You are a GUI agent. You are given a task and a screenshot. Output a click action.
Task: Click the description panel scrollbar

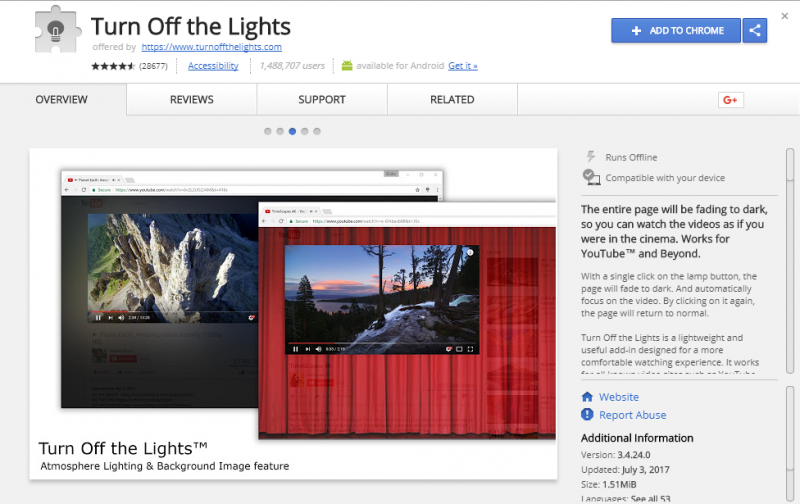click(x=790, y=260)
